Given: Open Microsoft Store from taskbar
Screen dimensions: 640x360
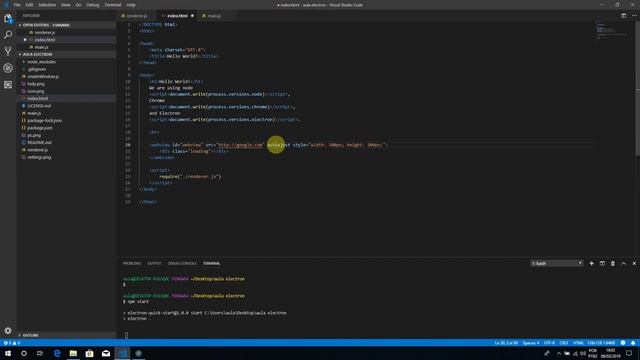Looking at the screenshot, I should click(89, 353).
